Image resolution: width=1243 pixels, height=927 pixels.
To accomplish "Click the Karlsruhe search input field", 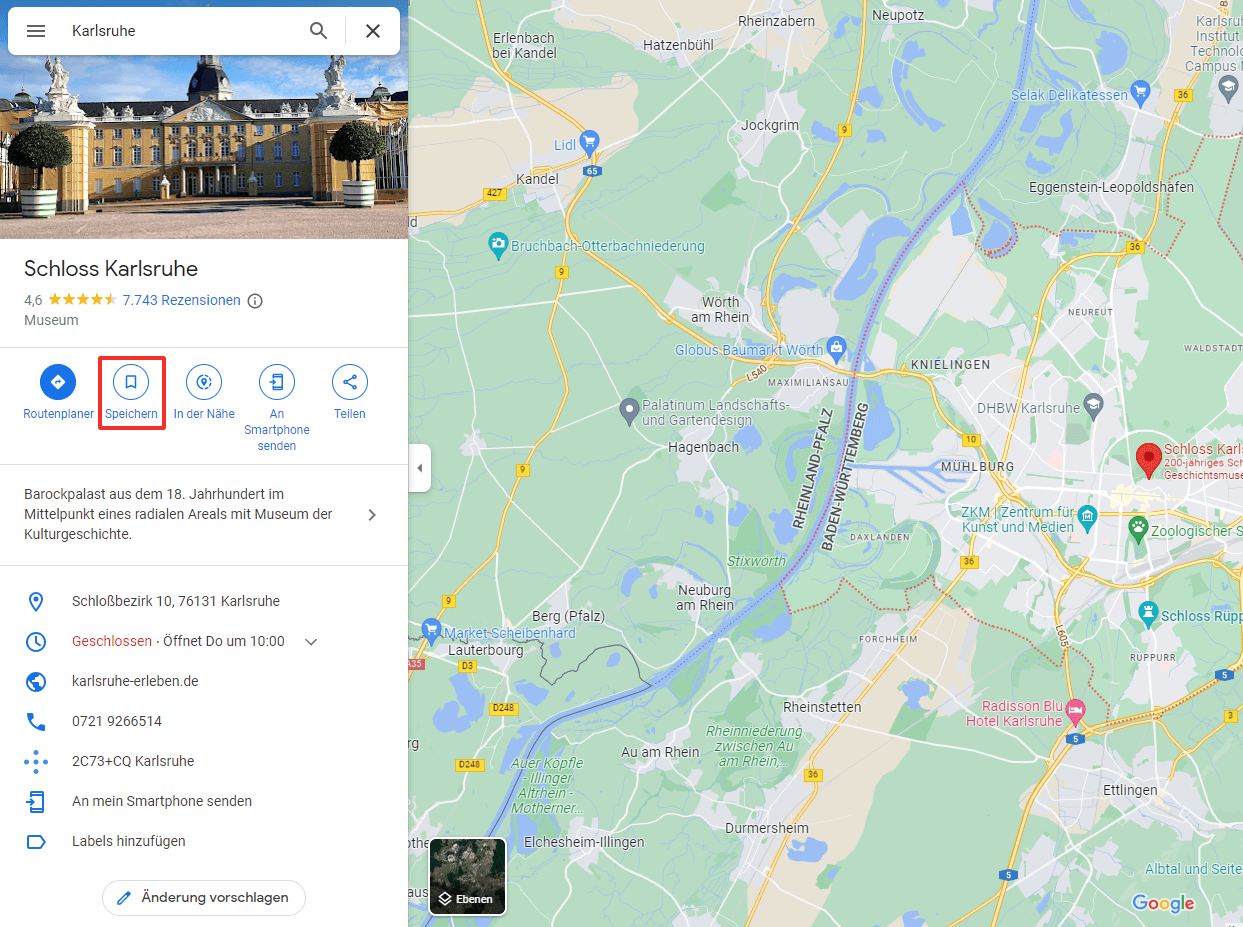I will pyautogui.click(x=180, y=31).
